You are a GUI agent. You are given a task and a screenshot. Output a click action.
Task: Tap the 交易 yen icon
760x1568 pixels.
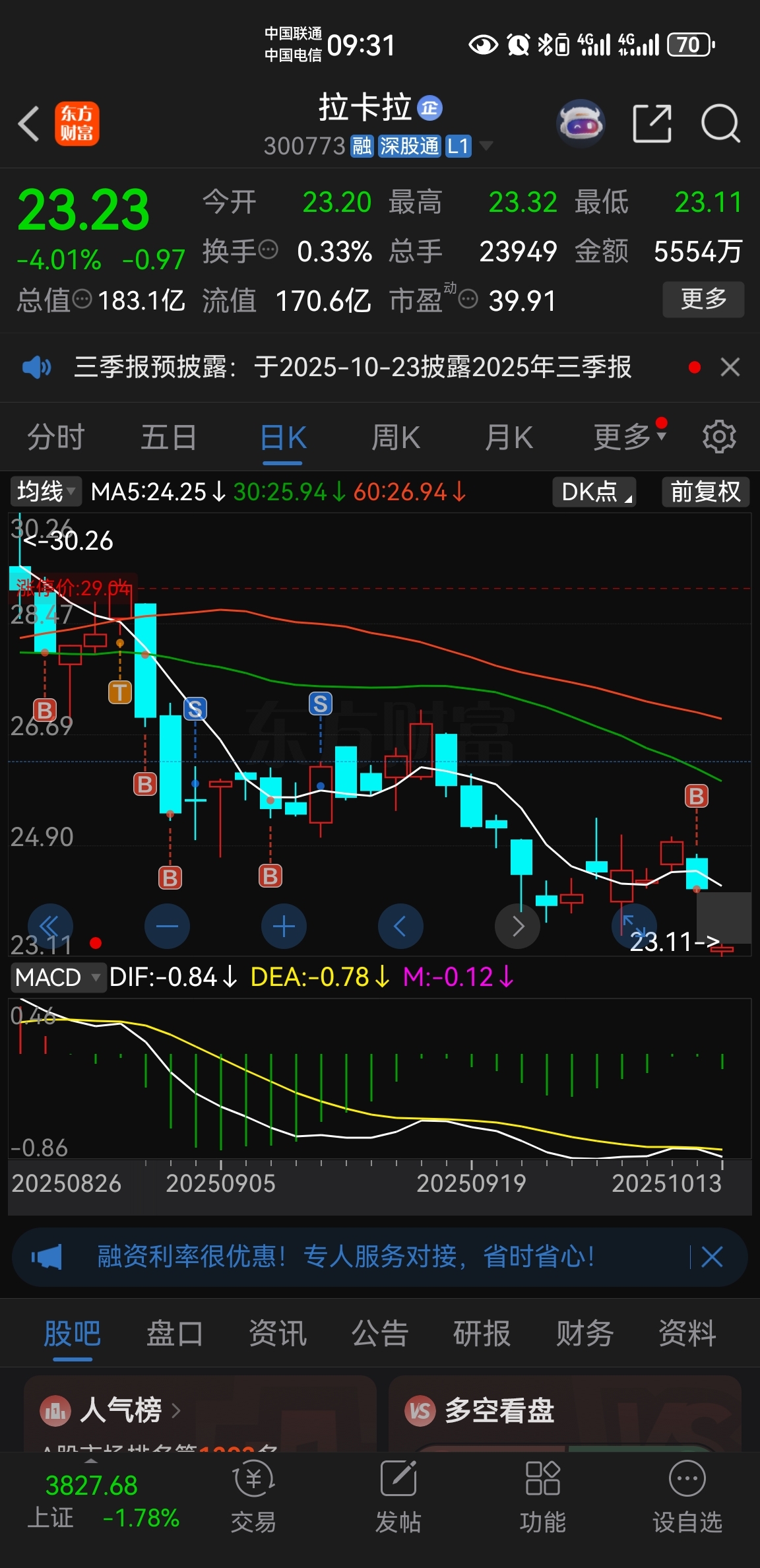pyautogui.click(x=254, y=1479)
